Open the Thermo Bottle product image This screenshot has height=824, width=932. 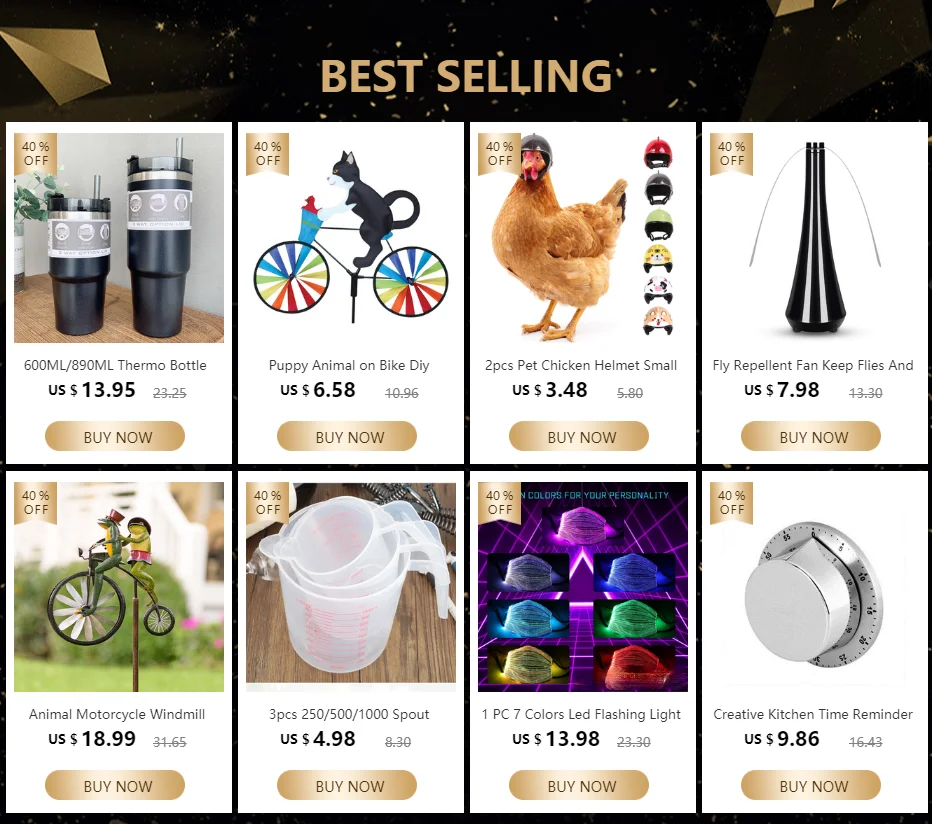coord(119,238)
